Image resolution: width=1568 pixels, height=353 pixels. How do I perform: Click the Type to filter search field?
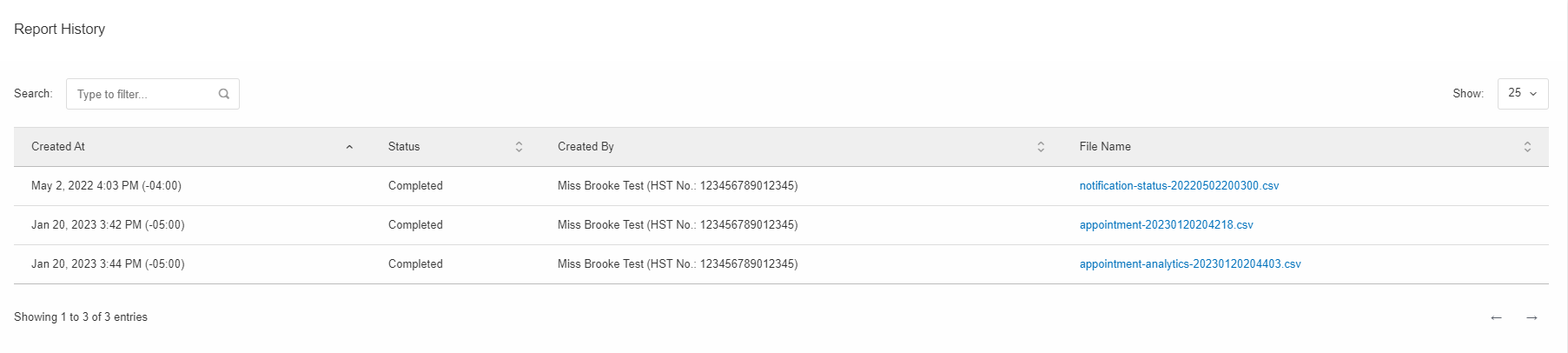pyautogui.click(x=153, y=94)
